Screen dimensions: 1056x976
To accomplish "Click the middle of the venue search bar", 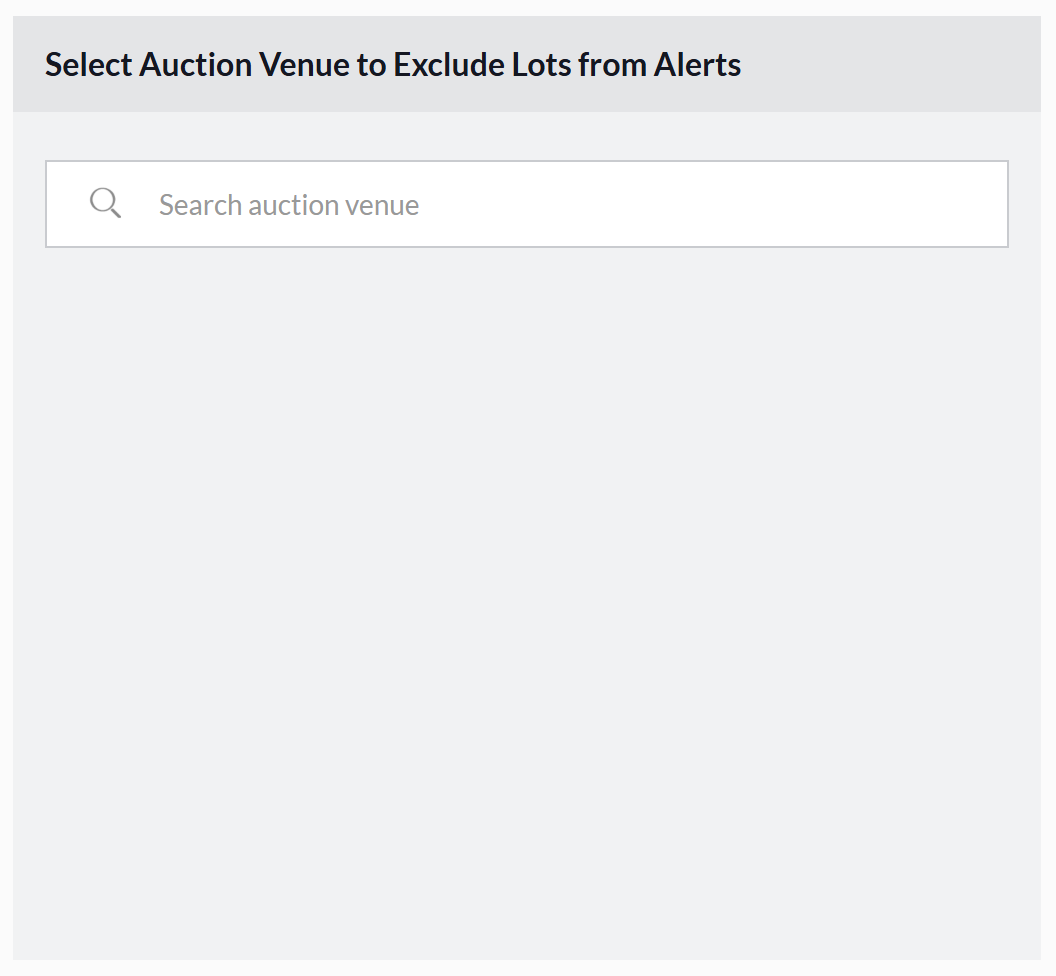I will [527, 204].
